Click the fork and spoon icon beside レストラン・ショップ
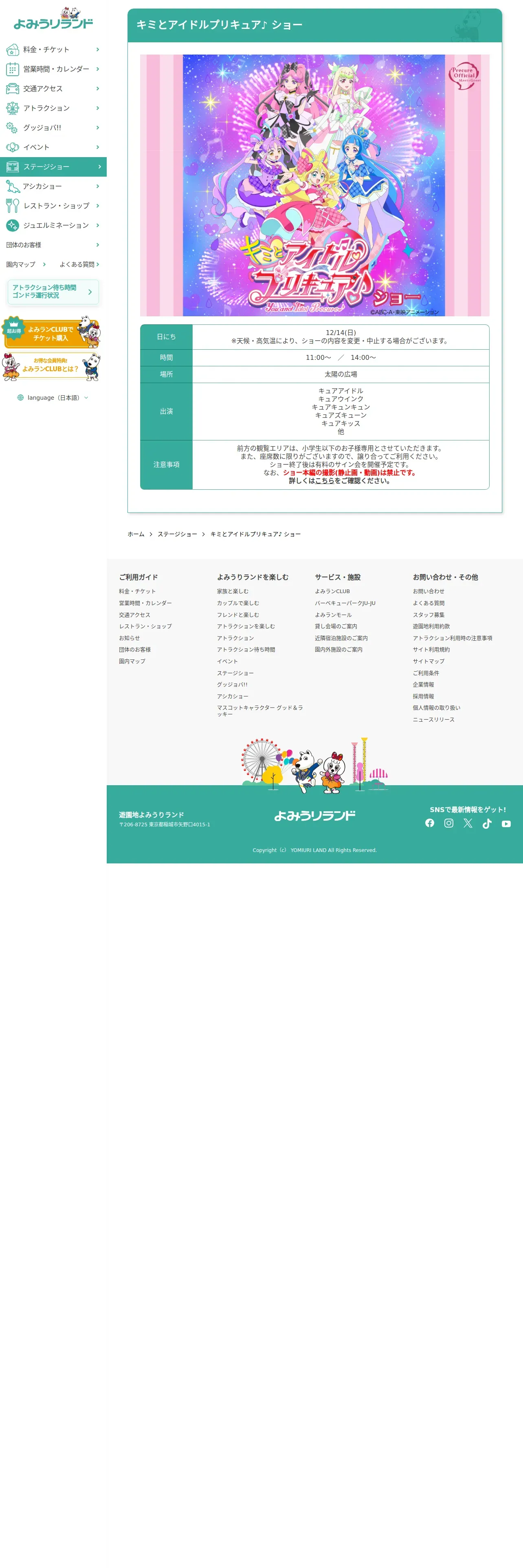Screen dimensions: 523x1568 click(x=12, y=206)
